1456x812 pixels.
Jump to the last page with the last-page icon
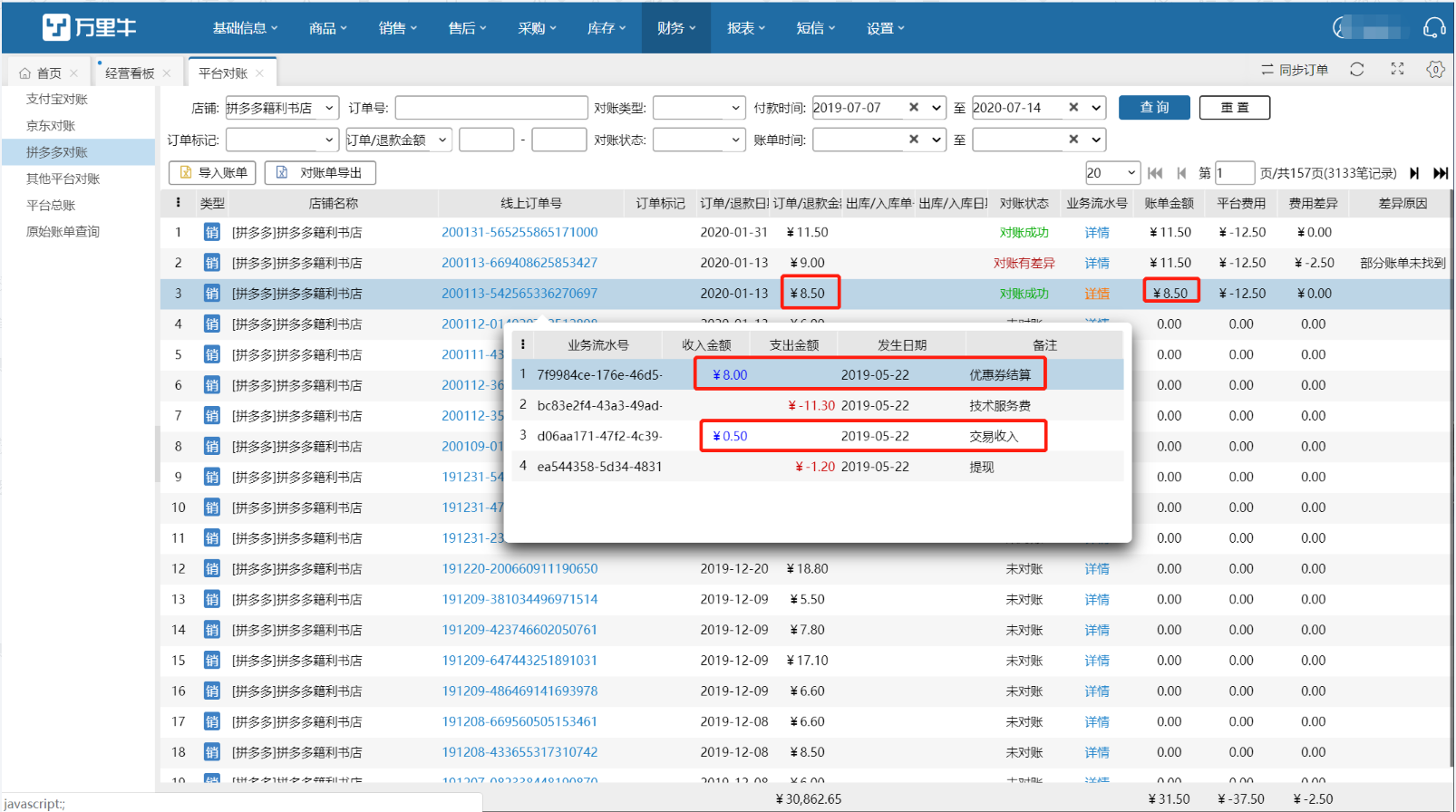(x=1441, y=173)
